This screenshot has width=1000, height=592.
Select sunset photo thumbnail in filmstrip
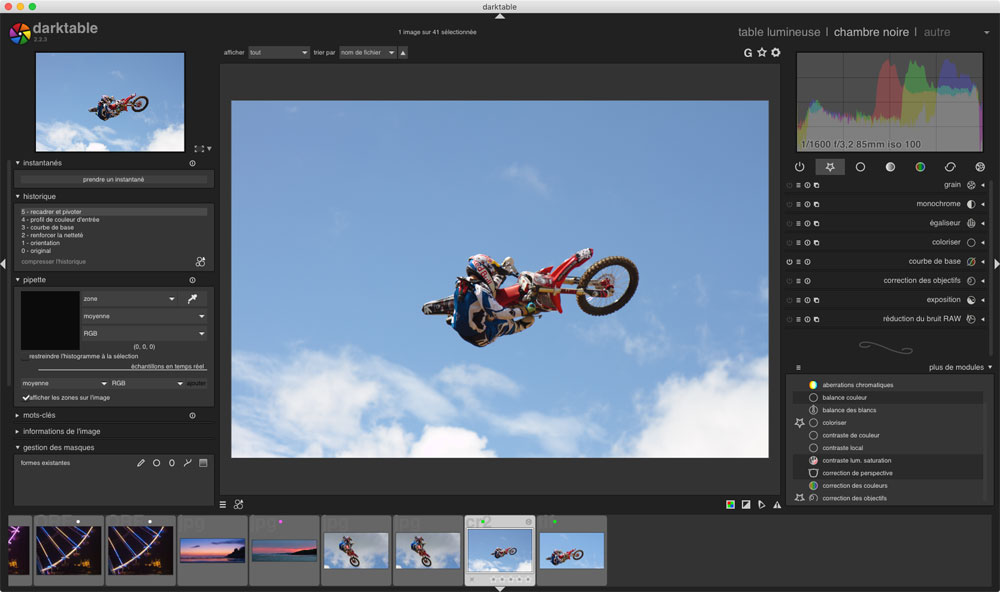212,550
